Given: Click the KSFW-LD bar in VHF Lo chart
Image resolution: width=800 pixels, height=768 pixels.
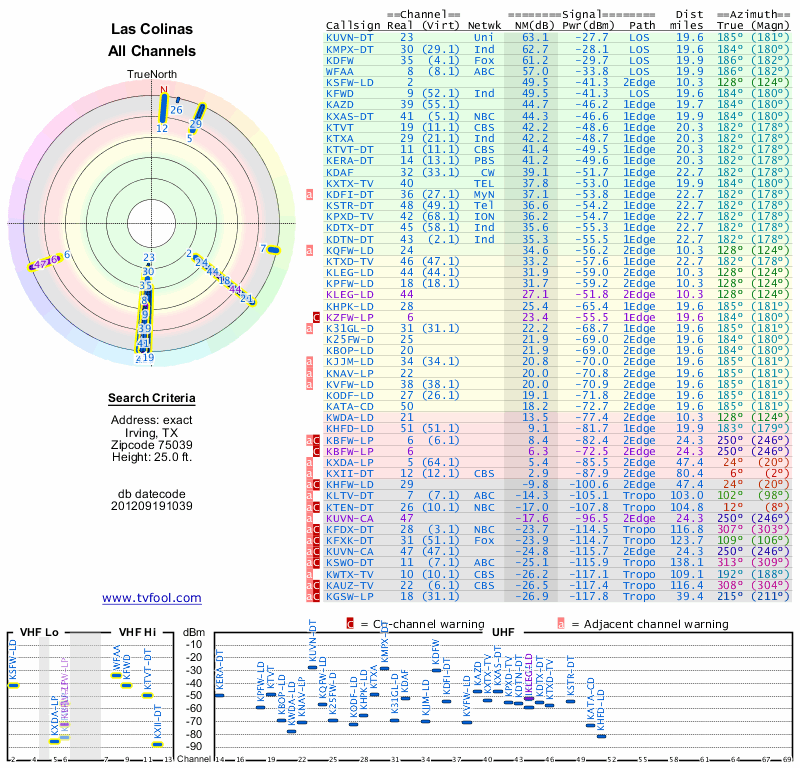Looking at the screenshot, I should 13,685.
